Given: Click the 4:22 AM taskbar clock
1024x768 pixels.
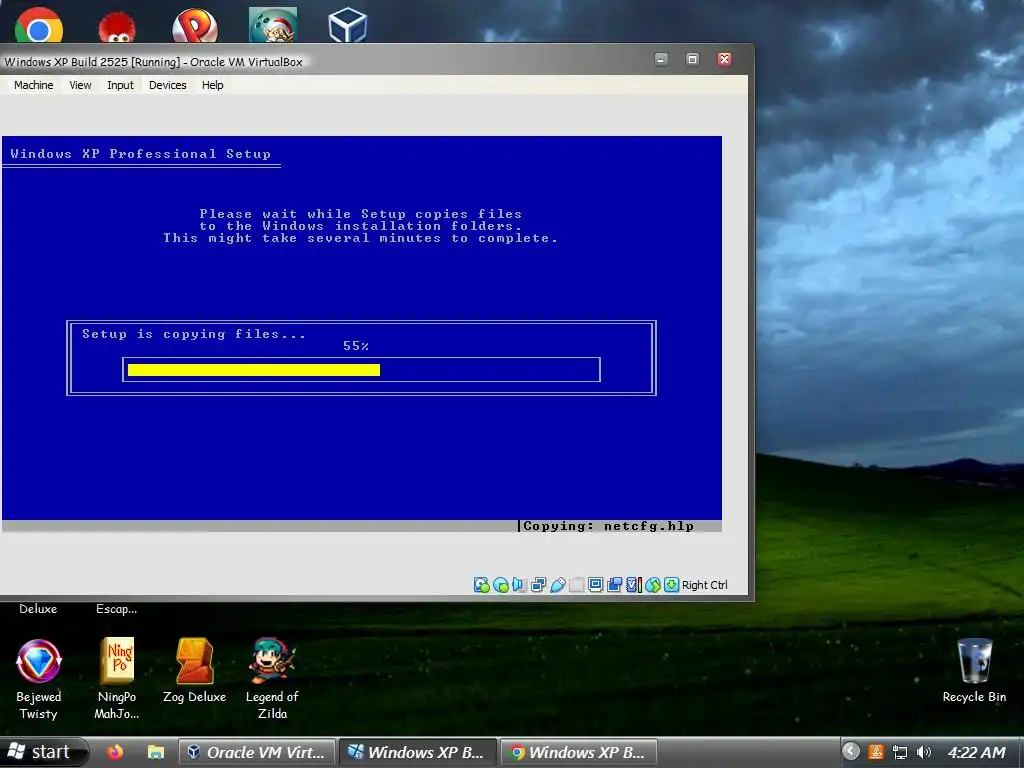Looking at the screenshot, I should [x=976, y=752].
